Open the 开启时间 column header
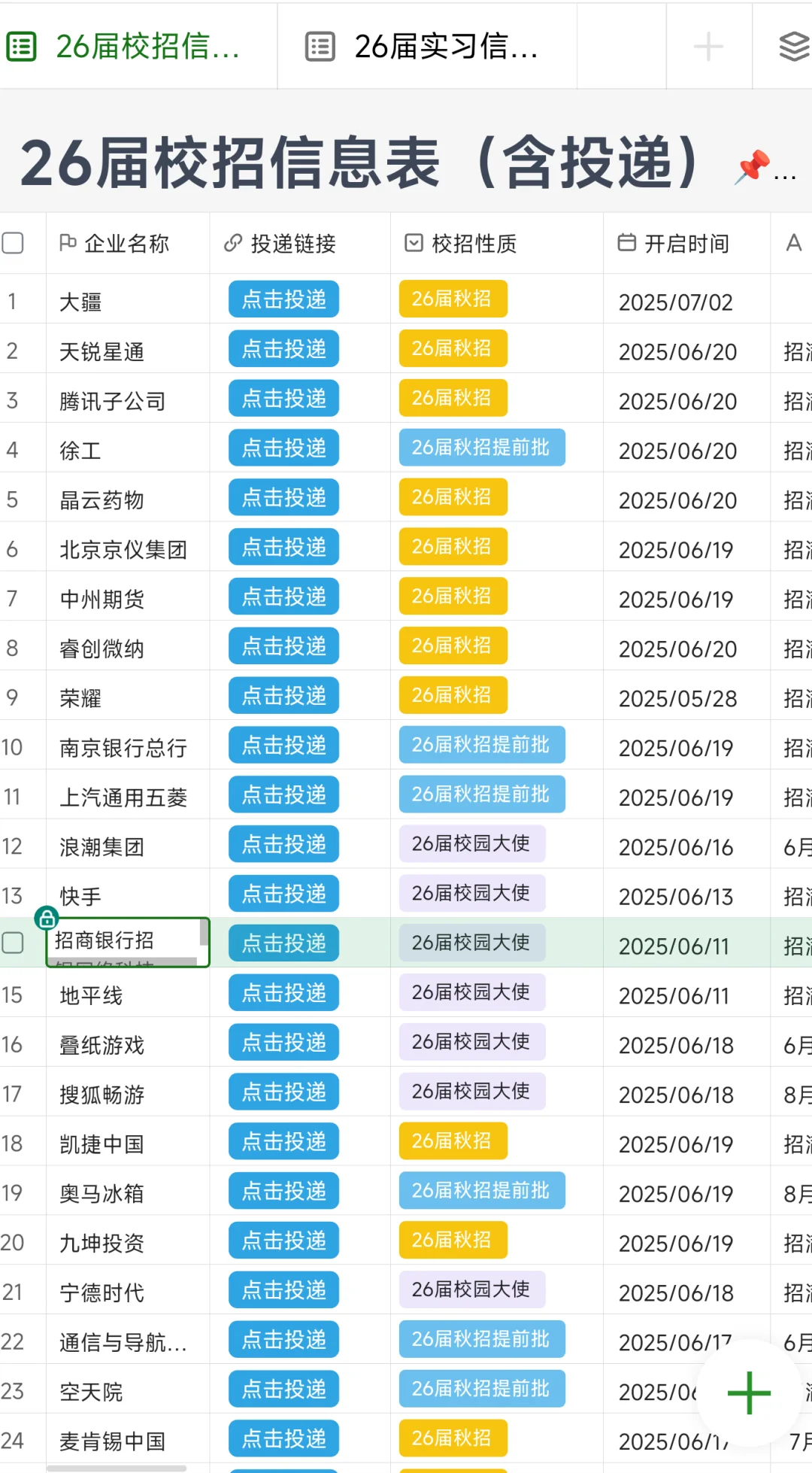The height and width of the screenshot is (1473, 812). [686, 243]
